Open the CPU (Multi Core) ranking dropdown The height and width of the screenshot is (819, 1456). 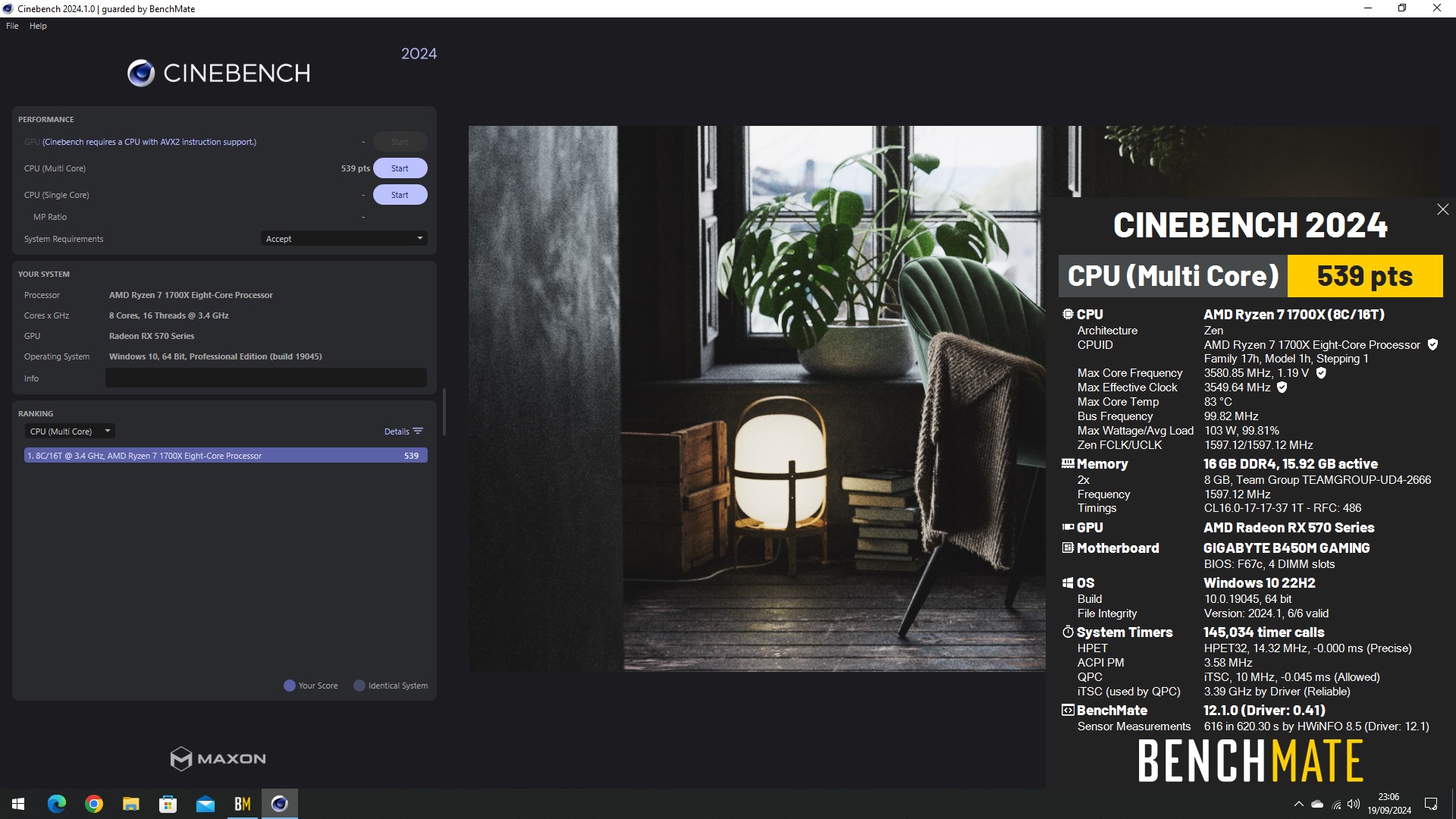[x=70, y=431]
